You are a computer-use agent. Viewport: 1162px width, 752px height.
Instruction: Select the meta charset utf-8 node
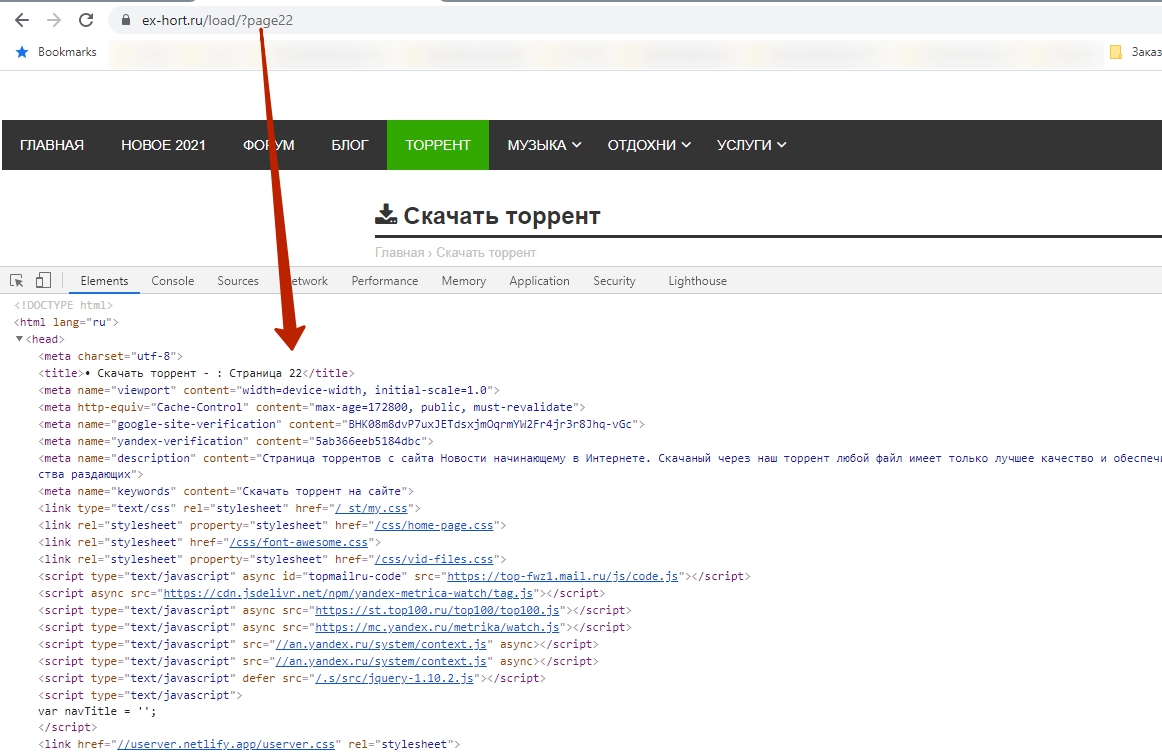110,356
